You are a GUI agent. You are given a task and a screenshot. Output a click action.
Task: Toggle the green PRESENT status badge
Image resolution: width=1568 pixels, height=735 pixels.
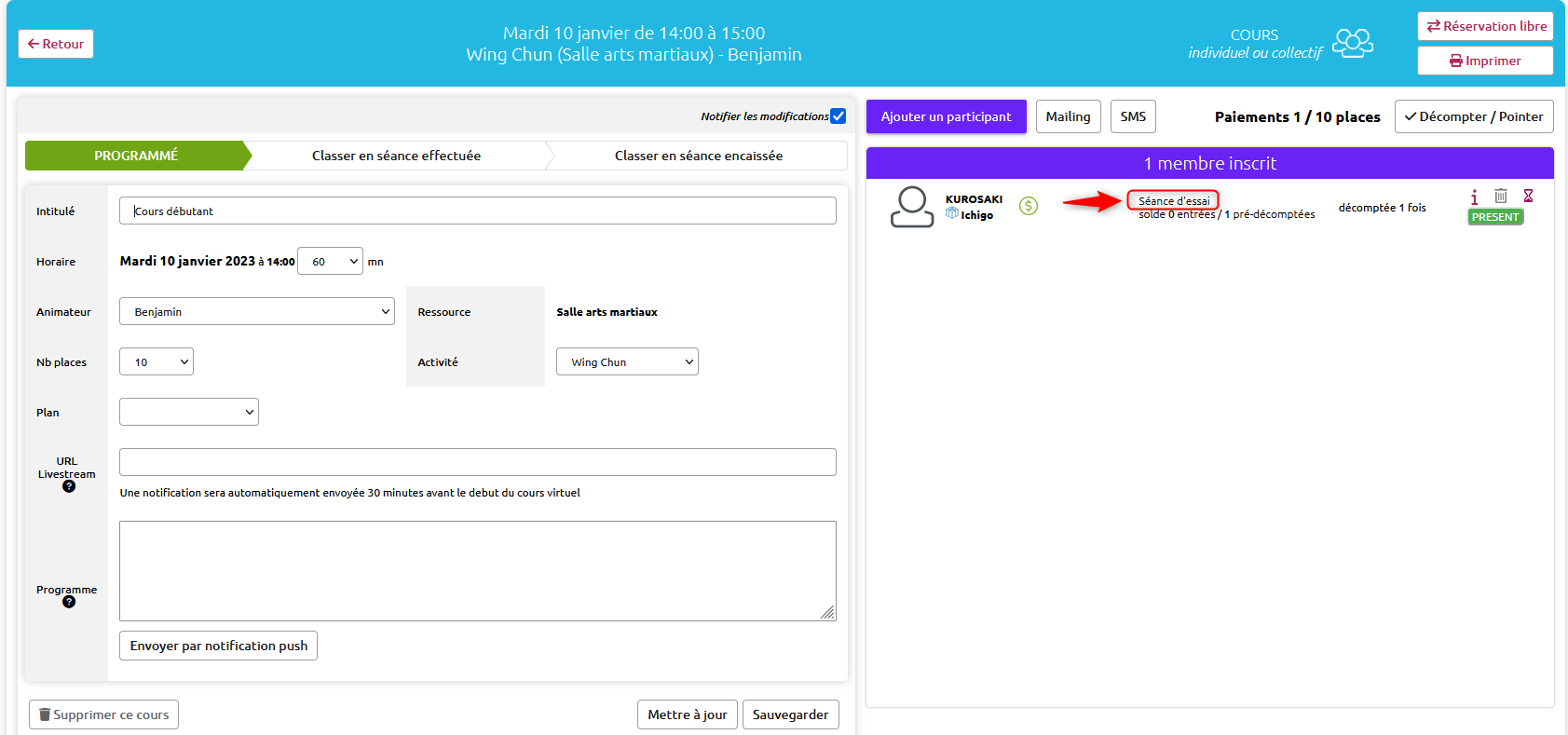(1494, 217)
